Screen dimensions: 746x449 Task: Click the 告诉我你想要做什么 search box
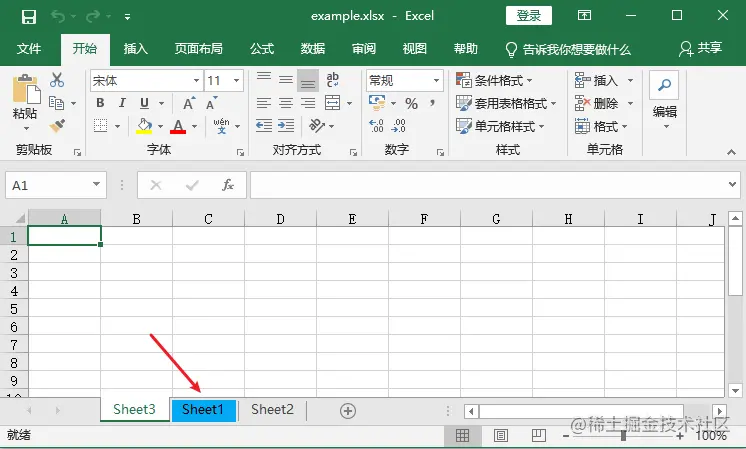569,49
